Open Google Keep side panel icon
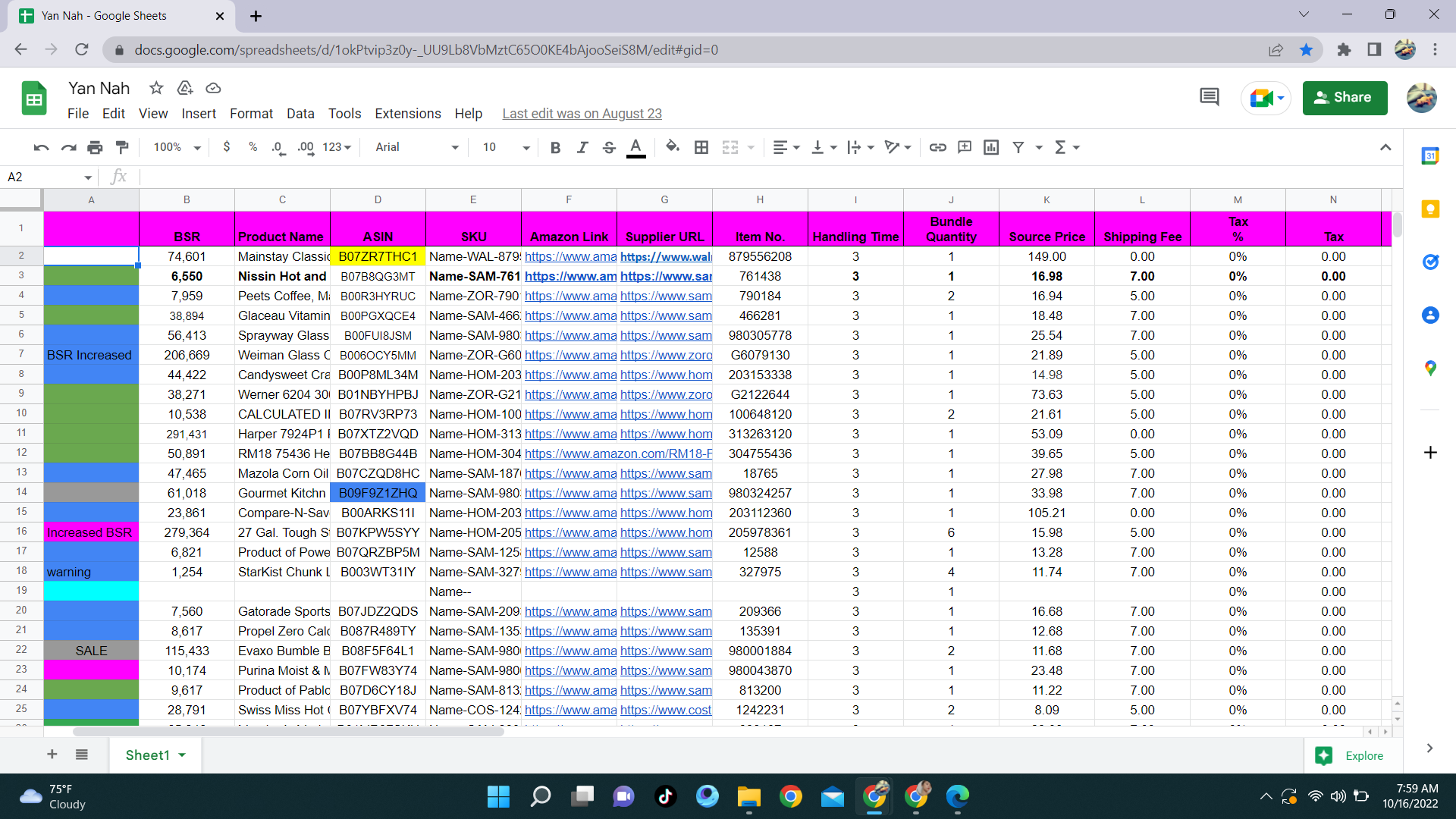This screenshot has height=819, width=1456. (1430, 209)
